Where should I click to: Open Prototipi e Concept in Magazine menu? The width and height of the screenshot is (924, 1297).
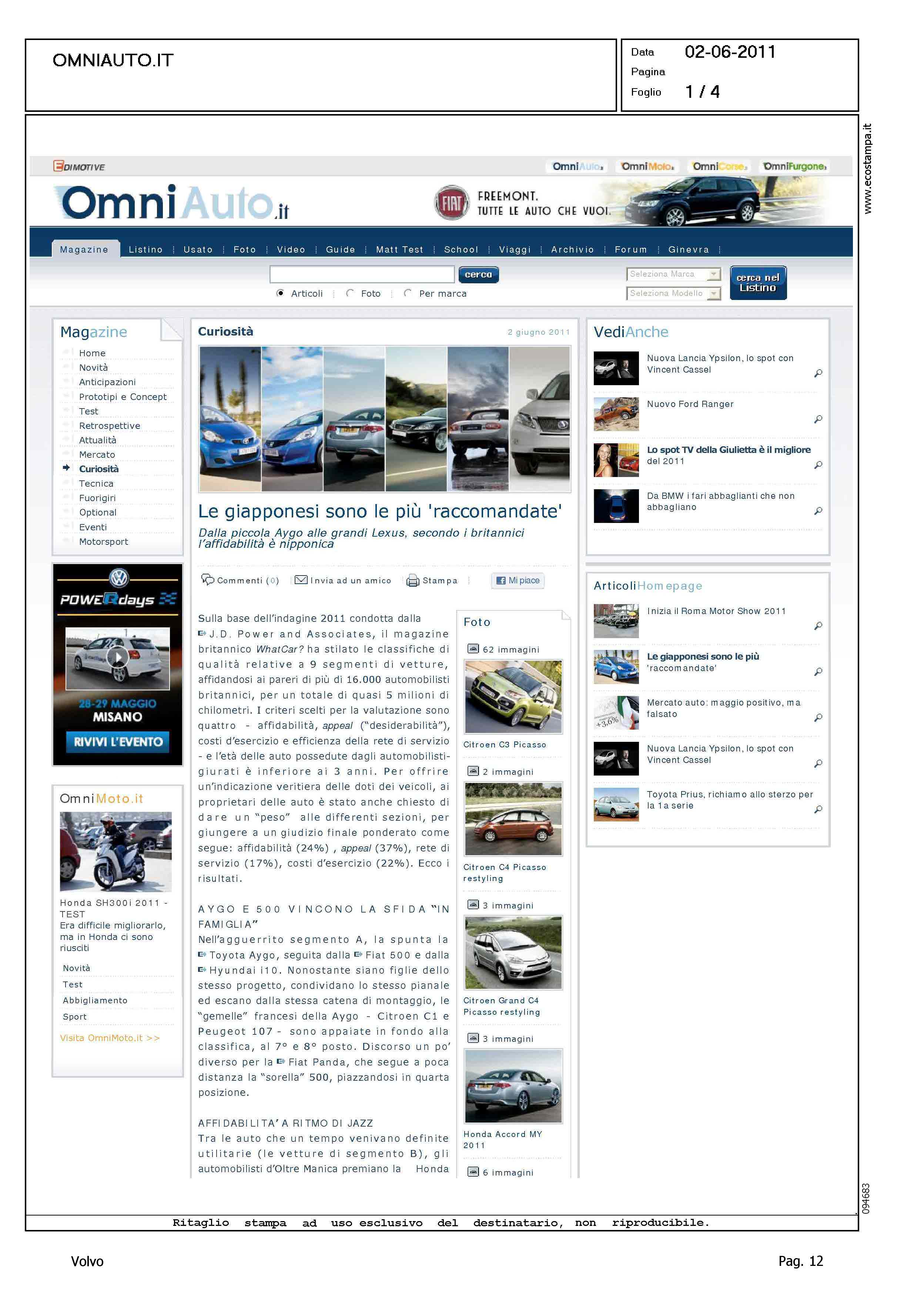pyautogui.click(x=123, y=397)
